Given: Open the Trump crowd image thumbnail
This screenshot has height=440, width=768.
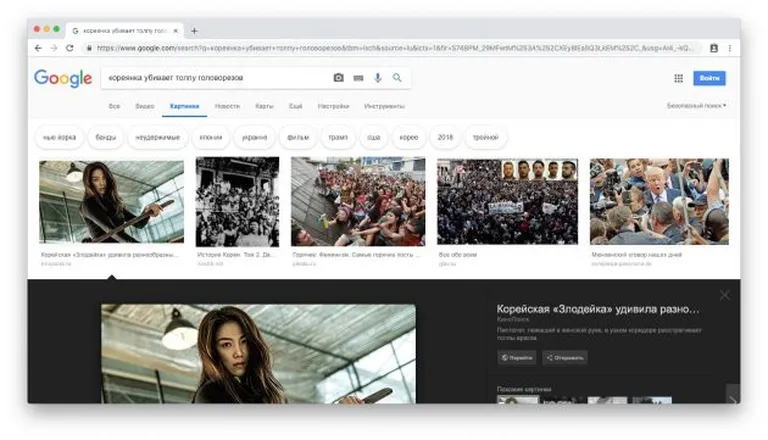Looking at the screenshot, I should (659, 201).
